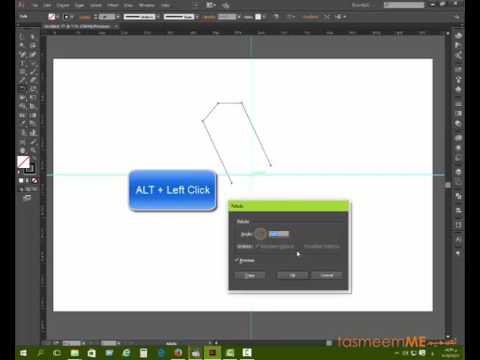Open the Effect menu
The width and height of the screenshot is (480, 360).
pyautogui.click(x=113, y=5)
